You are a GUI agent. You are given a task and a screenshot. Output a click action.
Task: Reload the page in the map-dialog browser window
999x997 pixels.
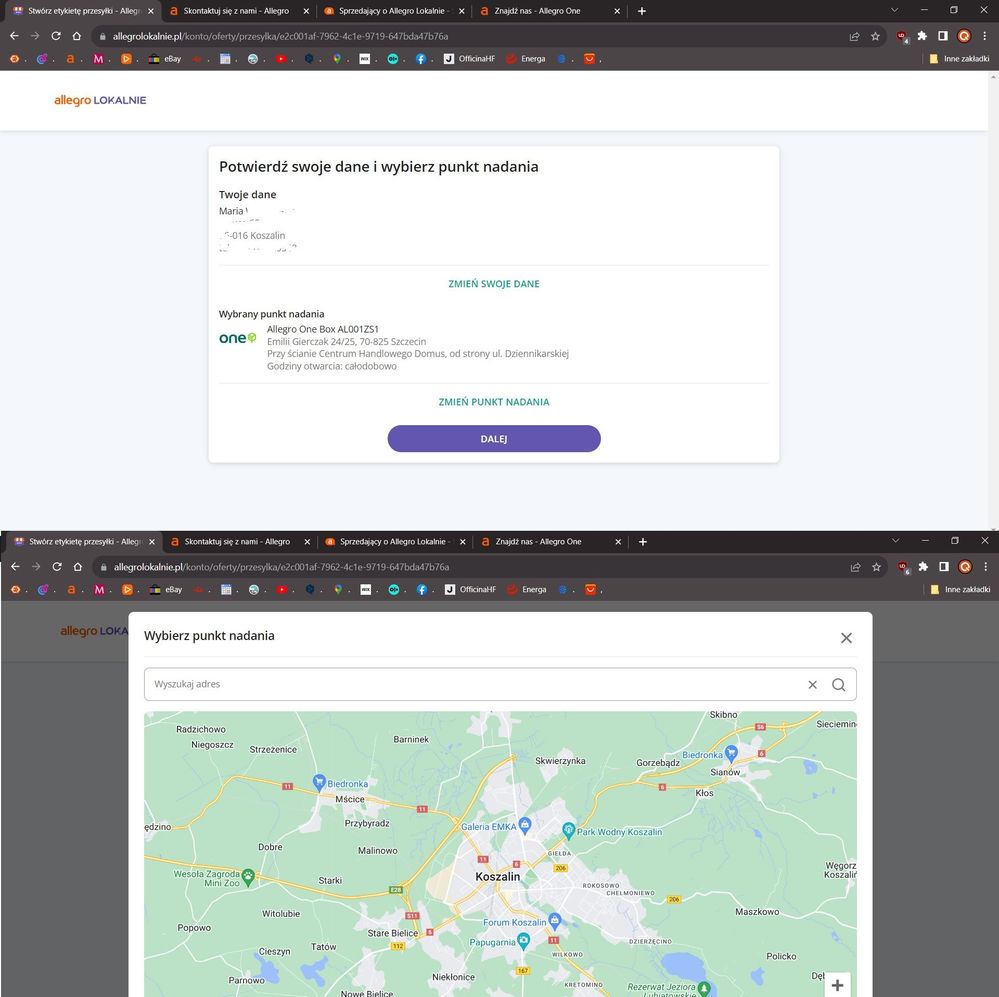tap(57, 567)
